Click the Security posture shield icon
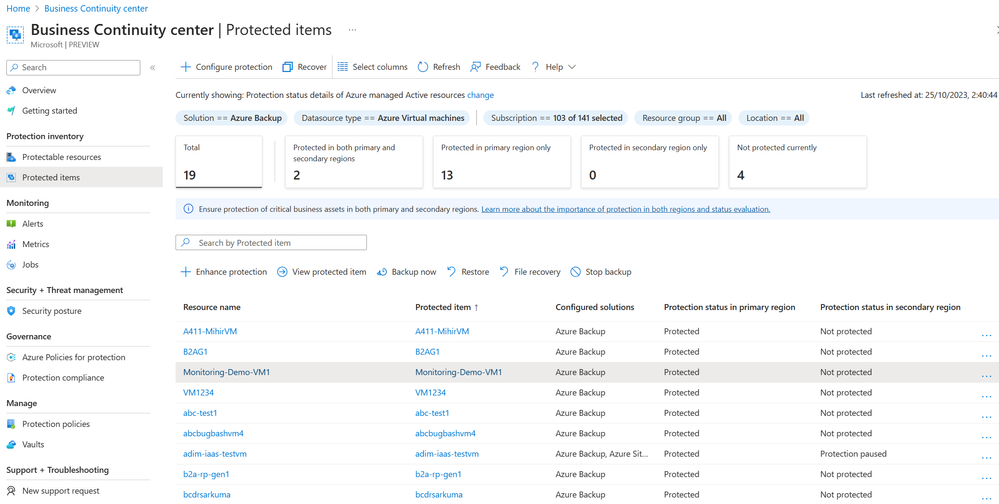The width and height of the screenshot is (999, 504). tap(11, 311)
